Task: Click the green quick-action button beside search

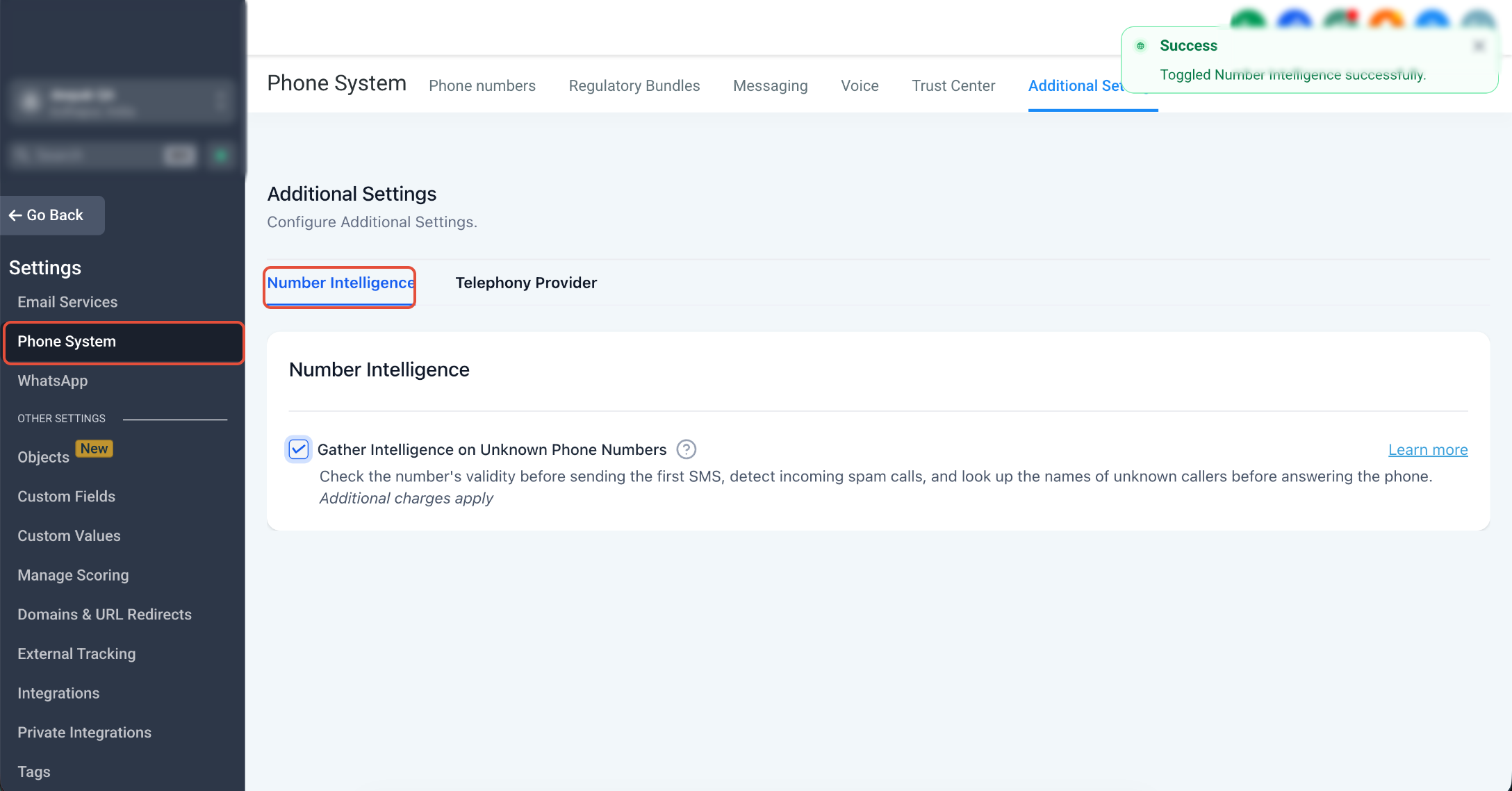Action: tap(221, 156)
